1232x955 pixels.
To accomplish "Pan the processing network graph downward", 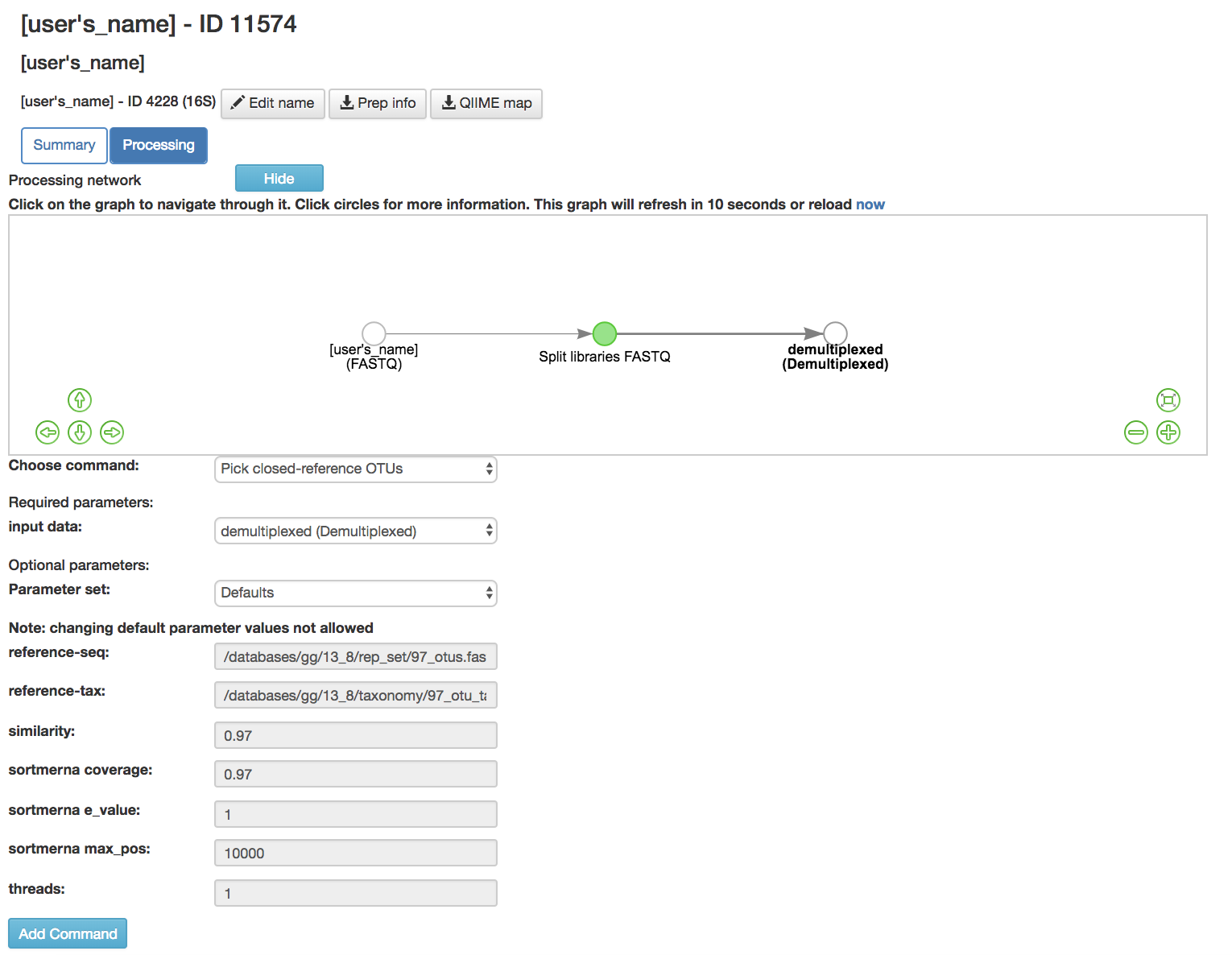I will [x=79, y=432].
